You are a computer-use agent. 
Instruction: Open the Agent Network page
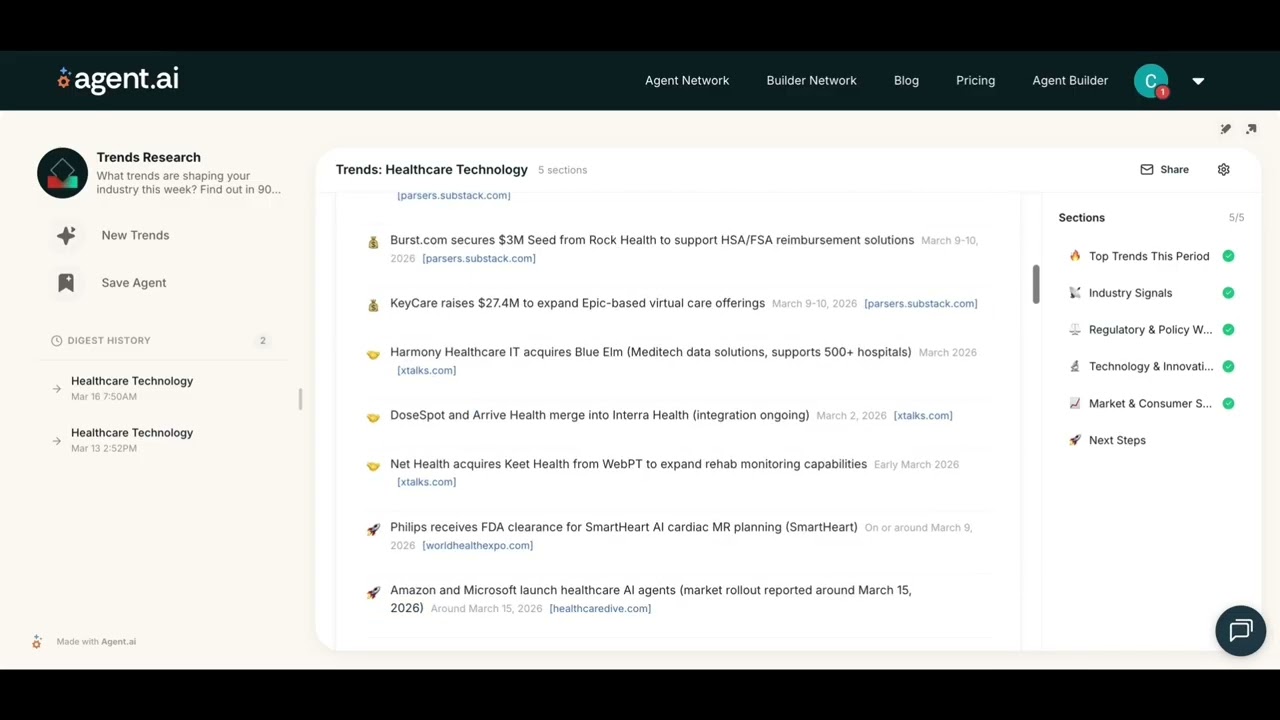687,80
